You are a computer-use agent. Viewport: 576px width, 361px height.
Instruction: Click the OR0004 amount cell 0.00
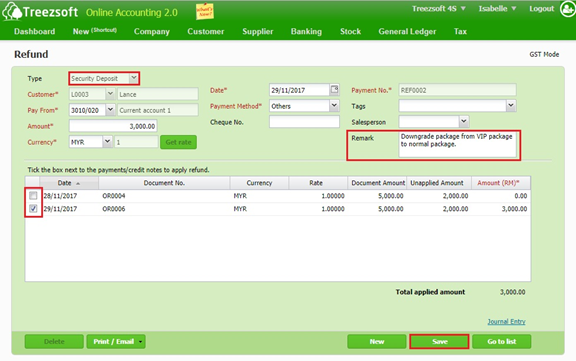click(x=521, y=196)
